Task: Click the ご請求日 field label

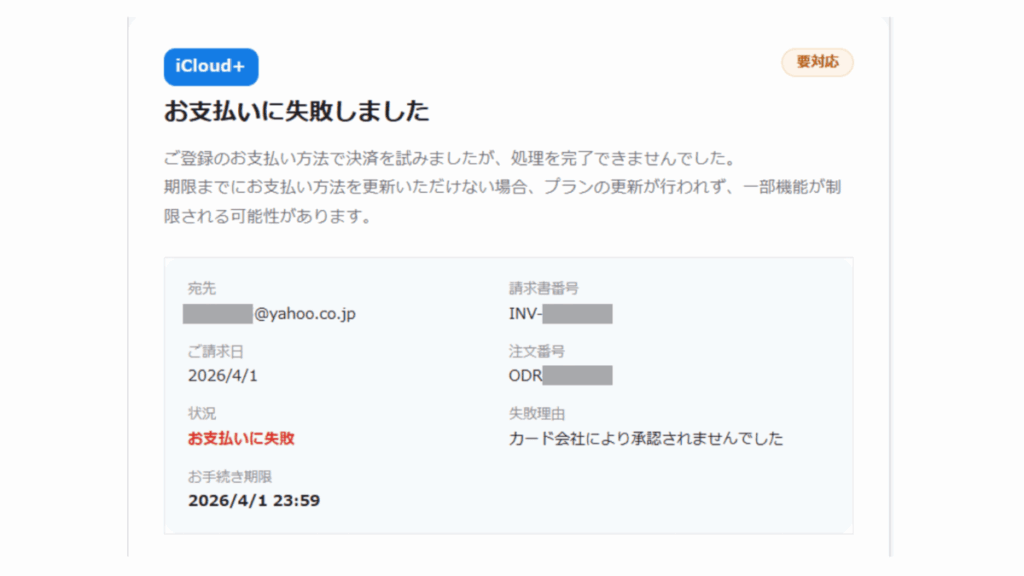Action: click(215, 351)
